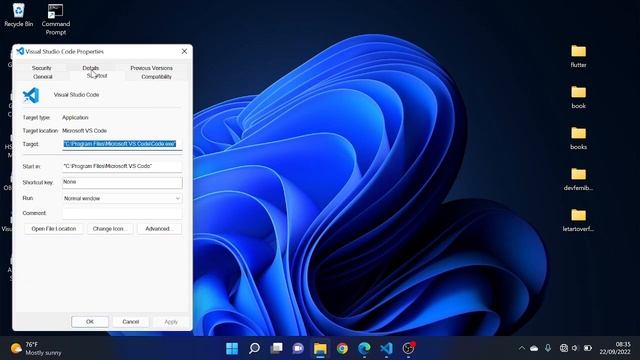640x360 pixels.
Task: Switch to the General tab
Action: click(42, 76)
